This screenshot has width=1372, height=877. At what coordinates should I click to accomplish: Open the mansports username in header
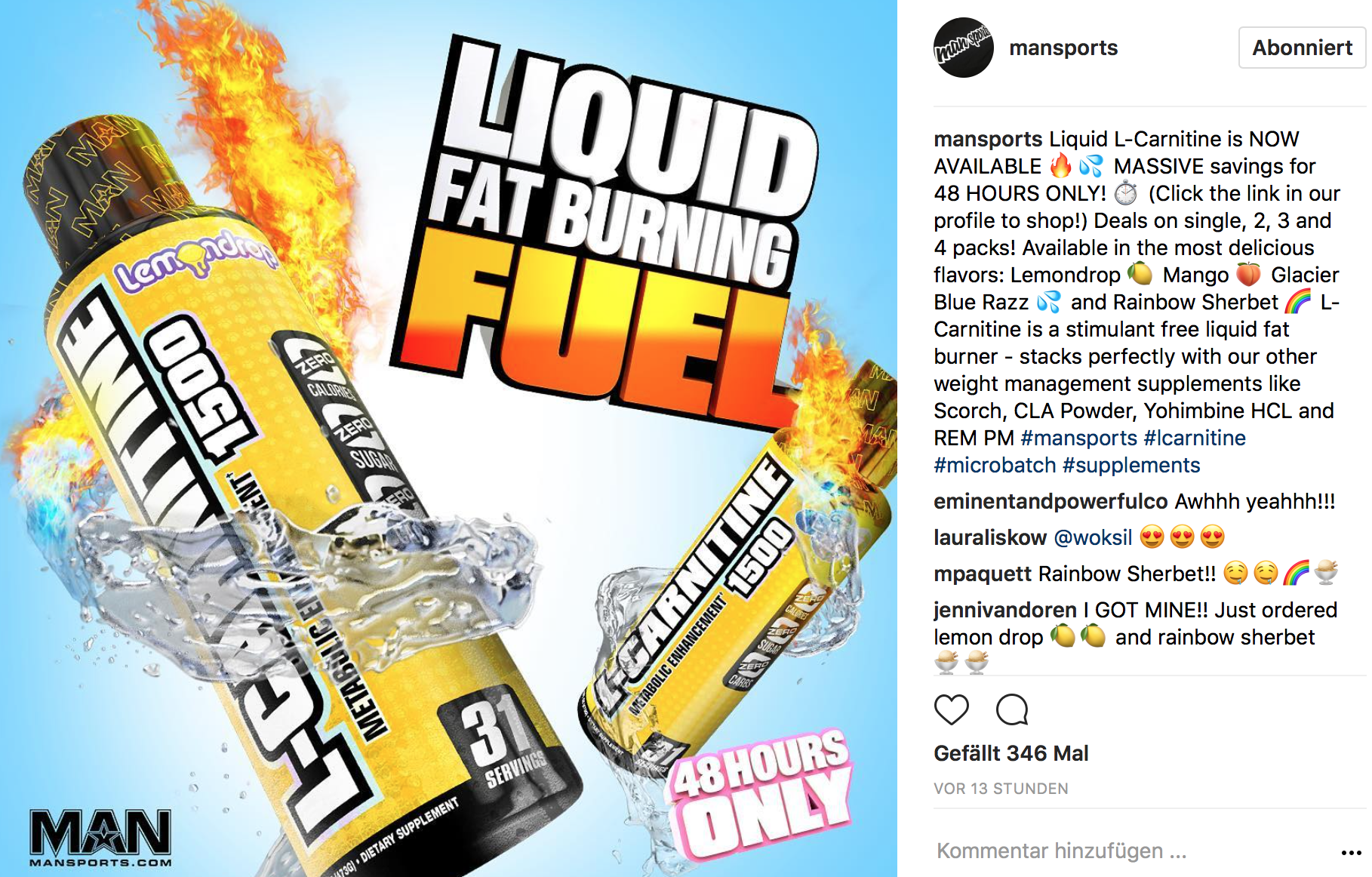1063,48
